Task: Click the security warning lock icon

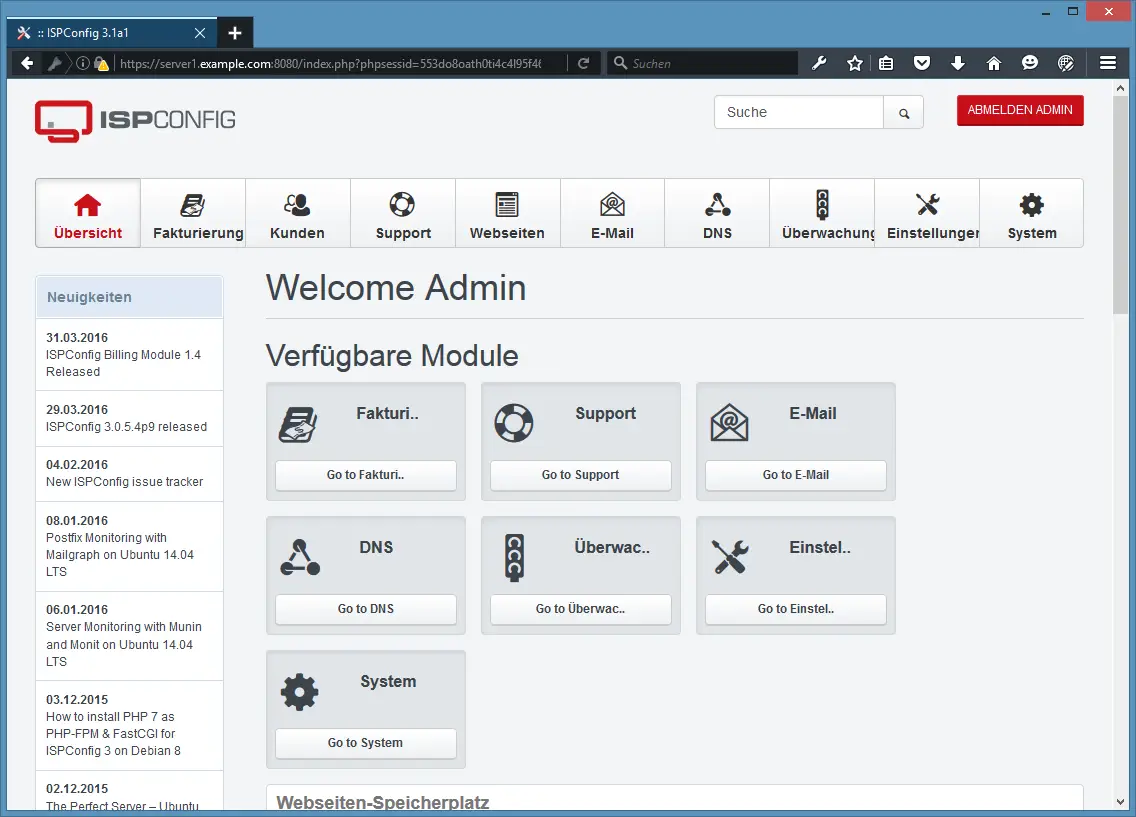Action: click(102, 64)
